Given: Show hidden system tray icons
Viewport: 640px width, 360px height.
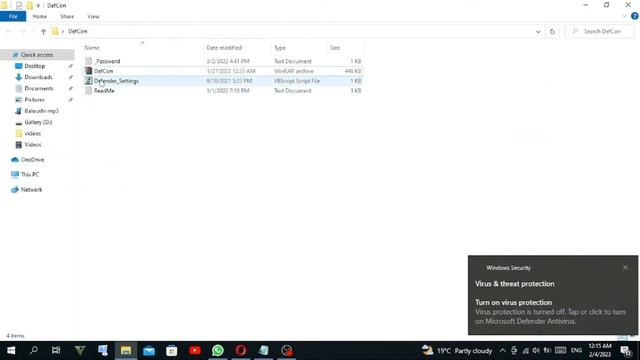Looking at the screenshot, I should [502, 351].
